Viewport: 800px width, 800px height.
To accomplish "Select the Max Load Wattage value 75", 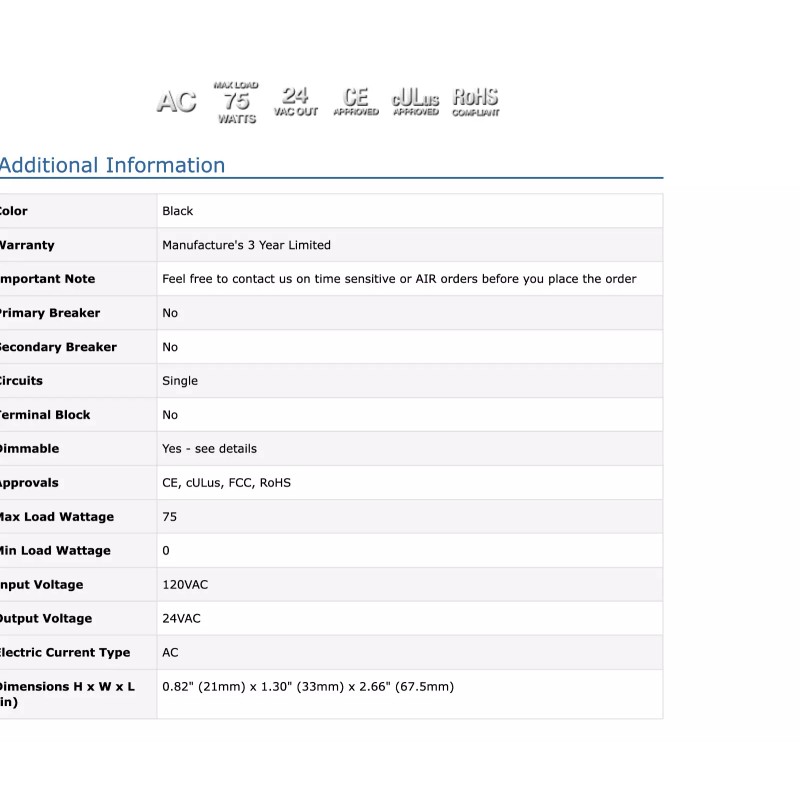I will click(x=169, y=517).
